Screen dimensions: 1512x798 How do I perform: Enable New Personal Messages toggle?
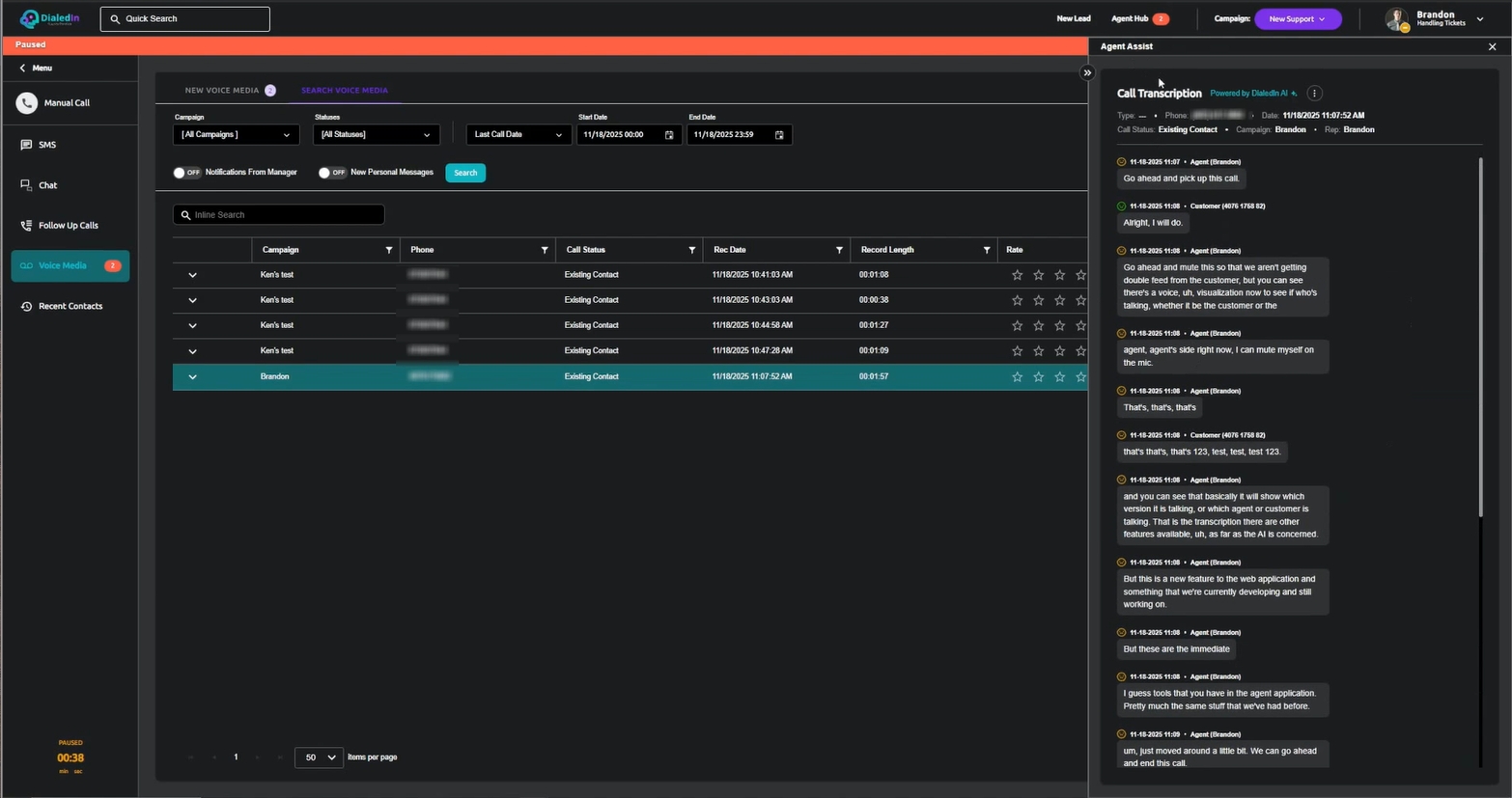[331, 173]
